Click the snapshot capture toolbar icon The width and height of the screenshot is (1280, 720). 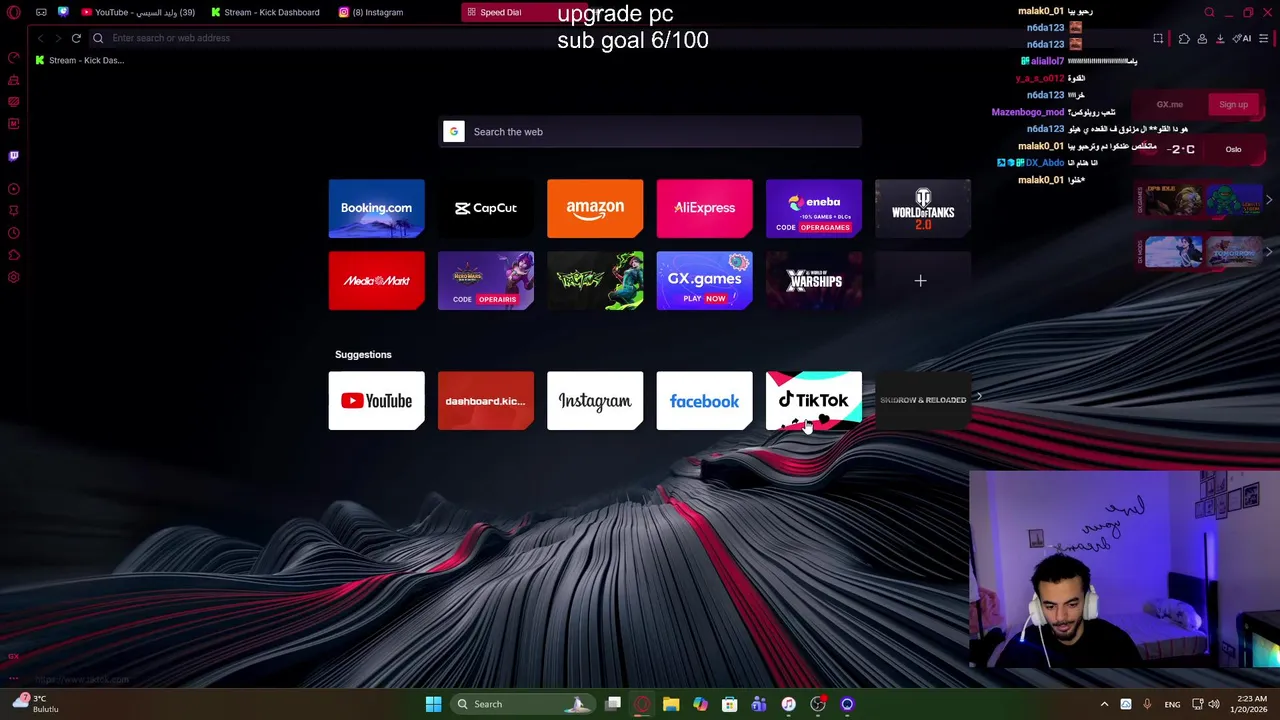point(1158,38)
